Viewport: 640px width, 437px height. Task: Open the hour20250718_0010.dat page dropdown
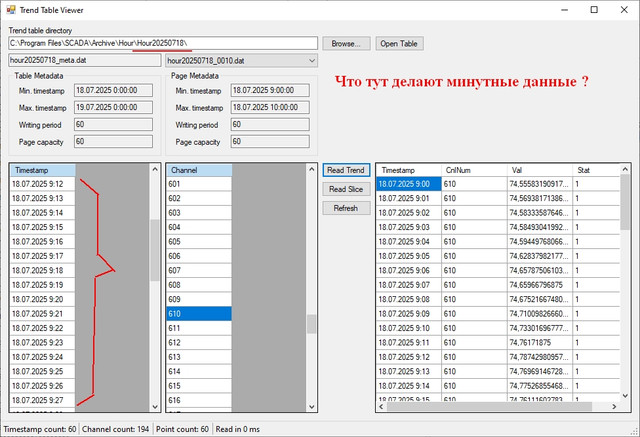[241, 61]
